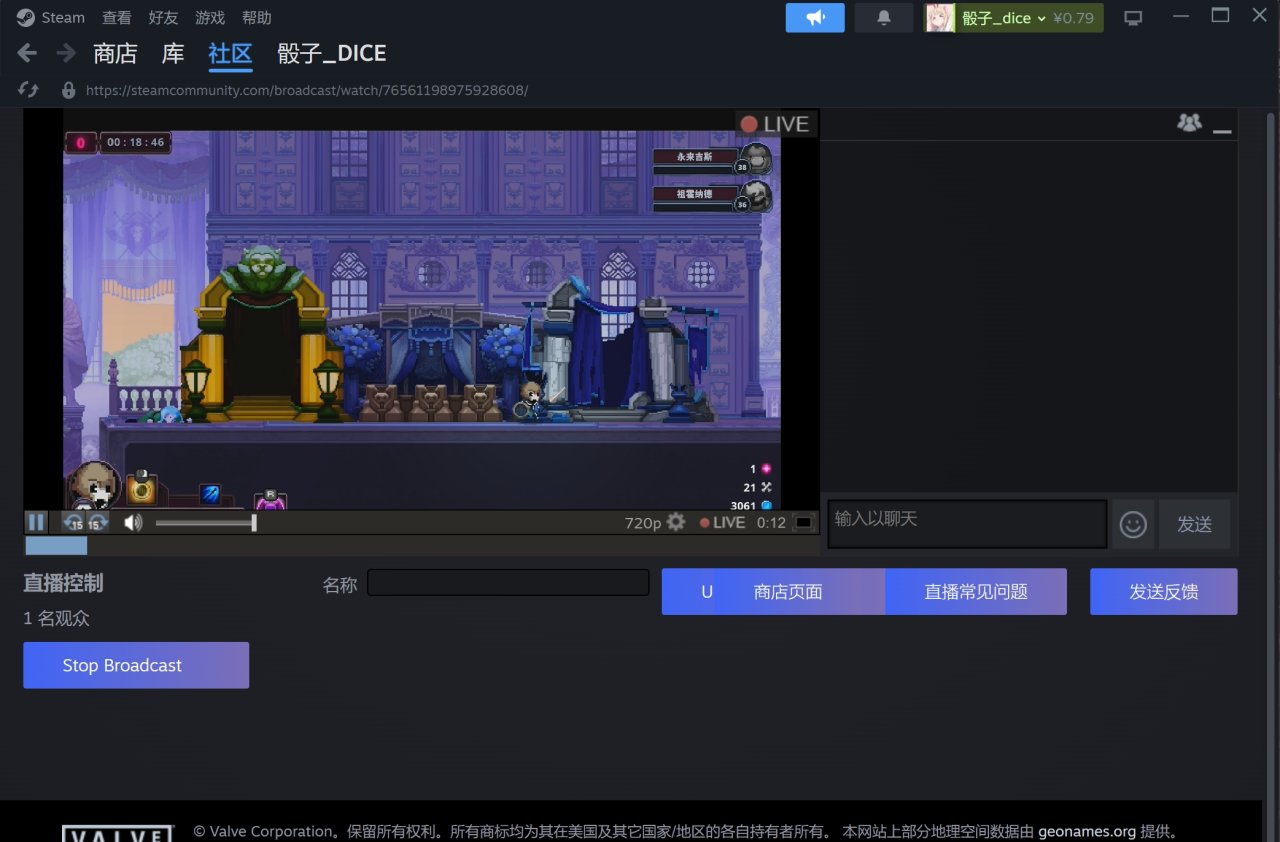
Task: Show the chat viewers list icon
Action: [1189, 123]
